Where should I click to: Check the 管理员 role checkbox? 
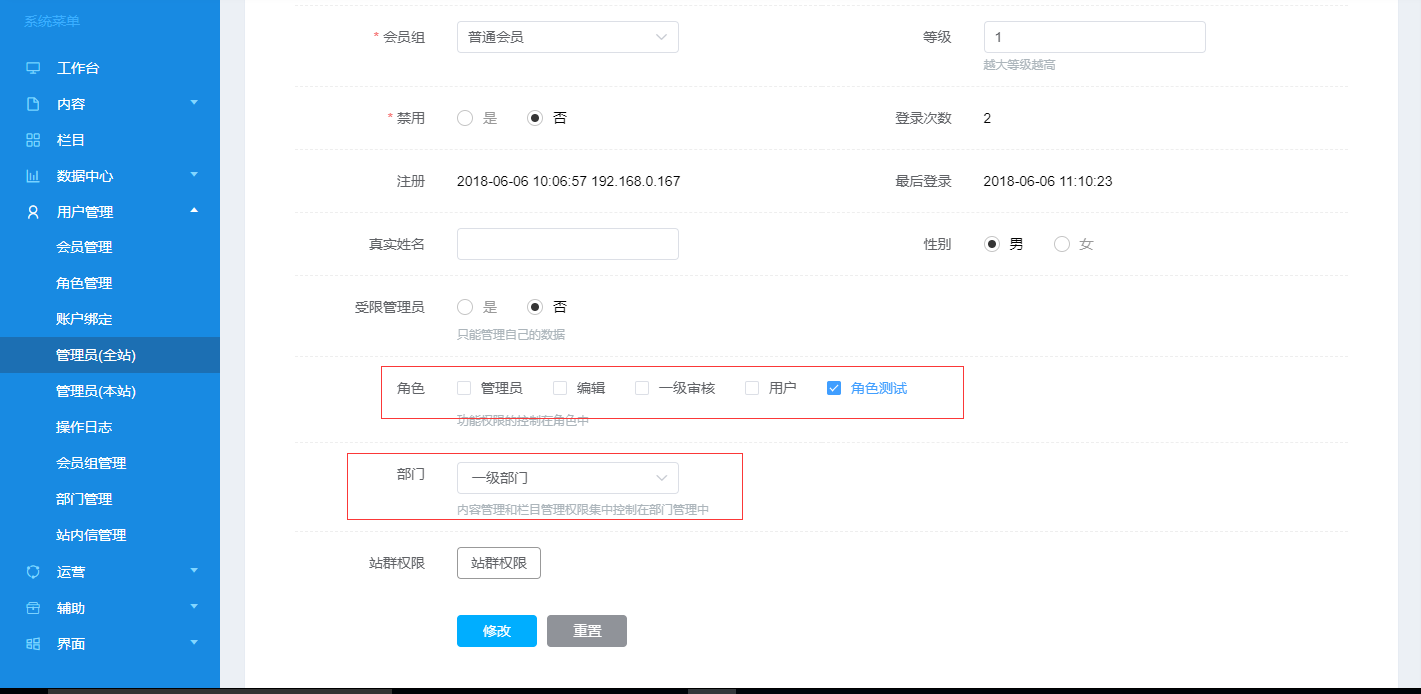[464, 388]
